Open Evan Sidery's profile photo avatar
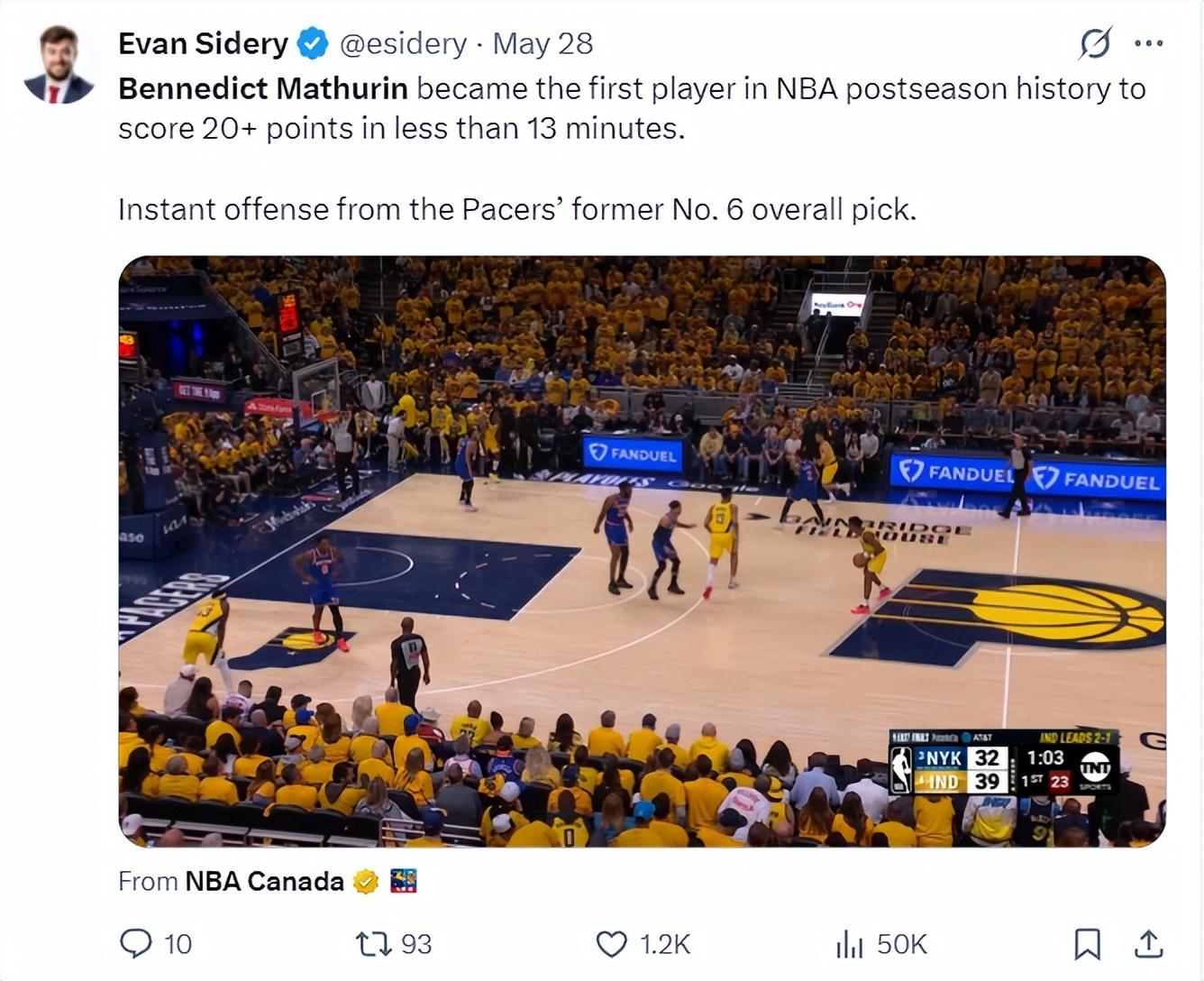This screenshot has height=981, width=1204. coord(60,64)
